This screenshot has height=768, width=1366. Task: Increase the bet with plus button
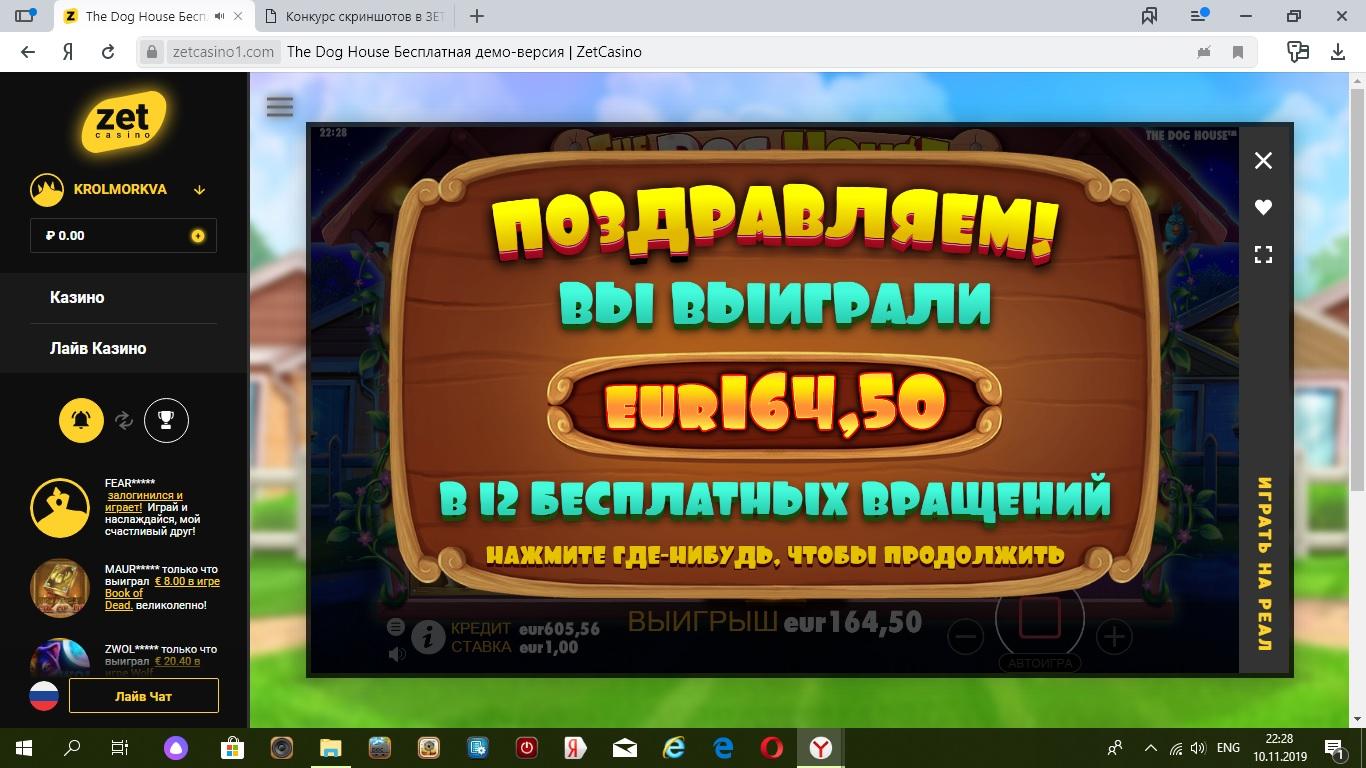coord(1114,636)
